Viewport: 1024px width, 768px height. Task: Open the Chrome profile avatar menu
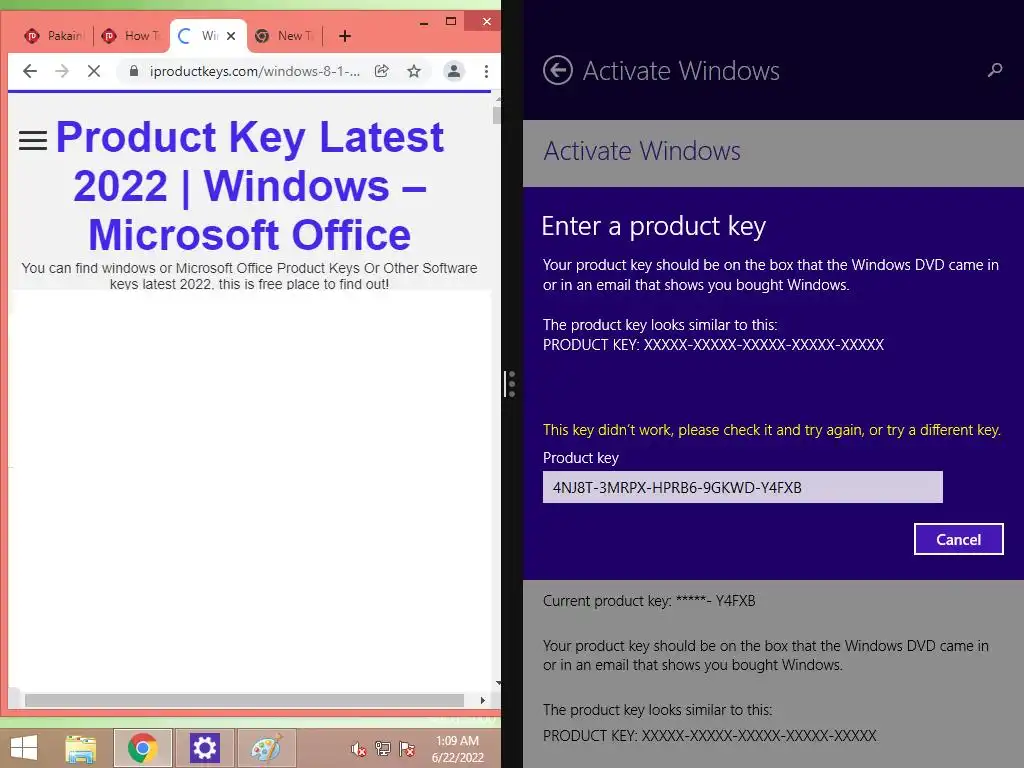[454, 71]
